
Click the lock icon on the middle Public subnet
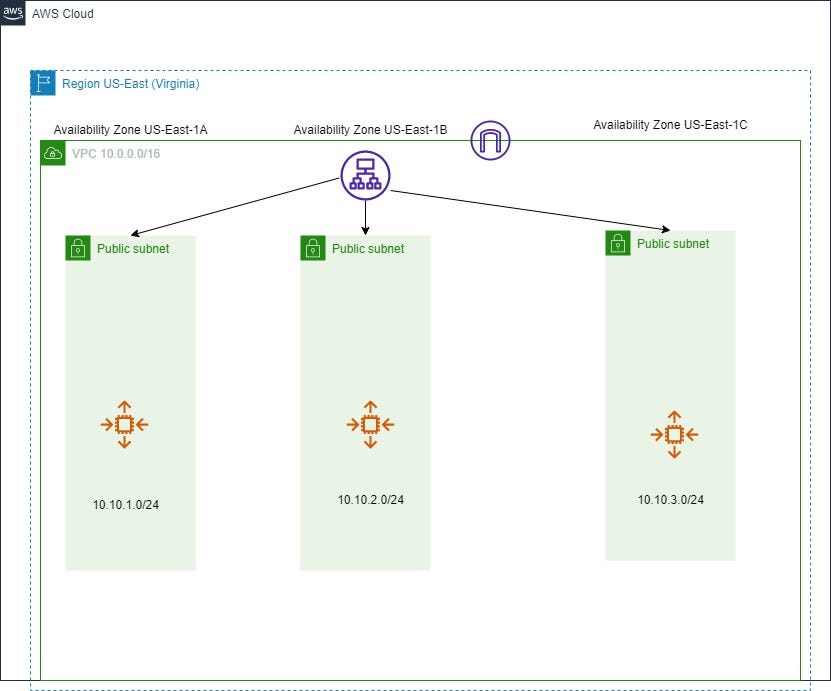tap(313, 248)
